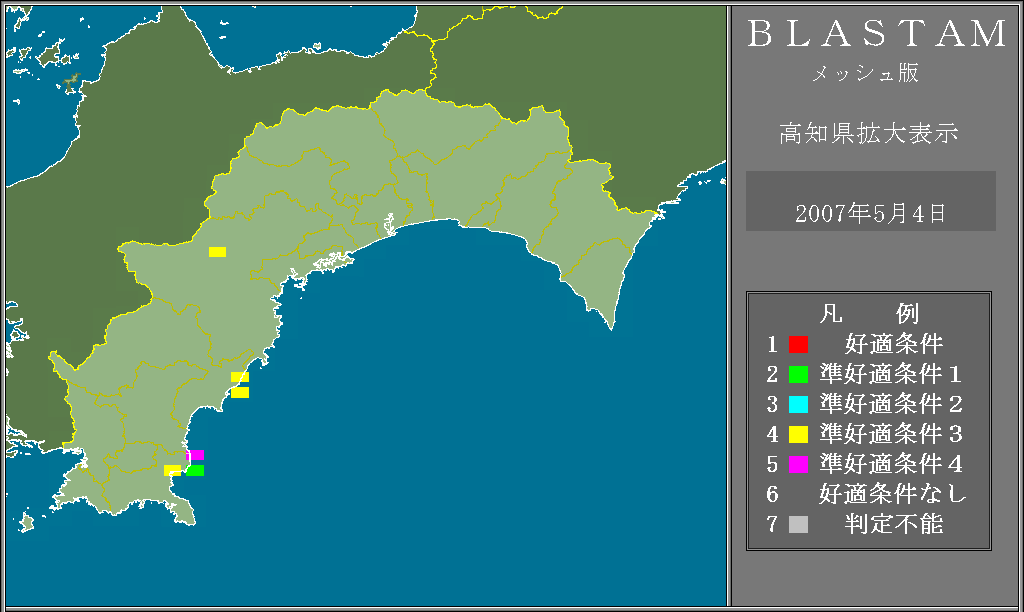Click the 凡例 legend header

click(868, 314)
